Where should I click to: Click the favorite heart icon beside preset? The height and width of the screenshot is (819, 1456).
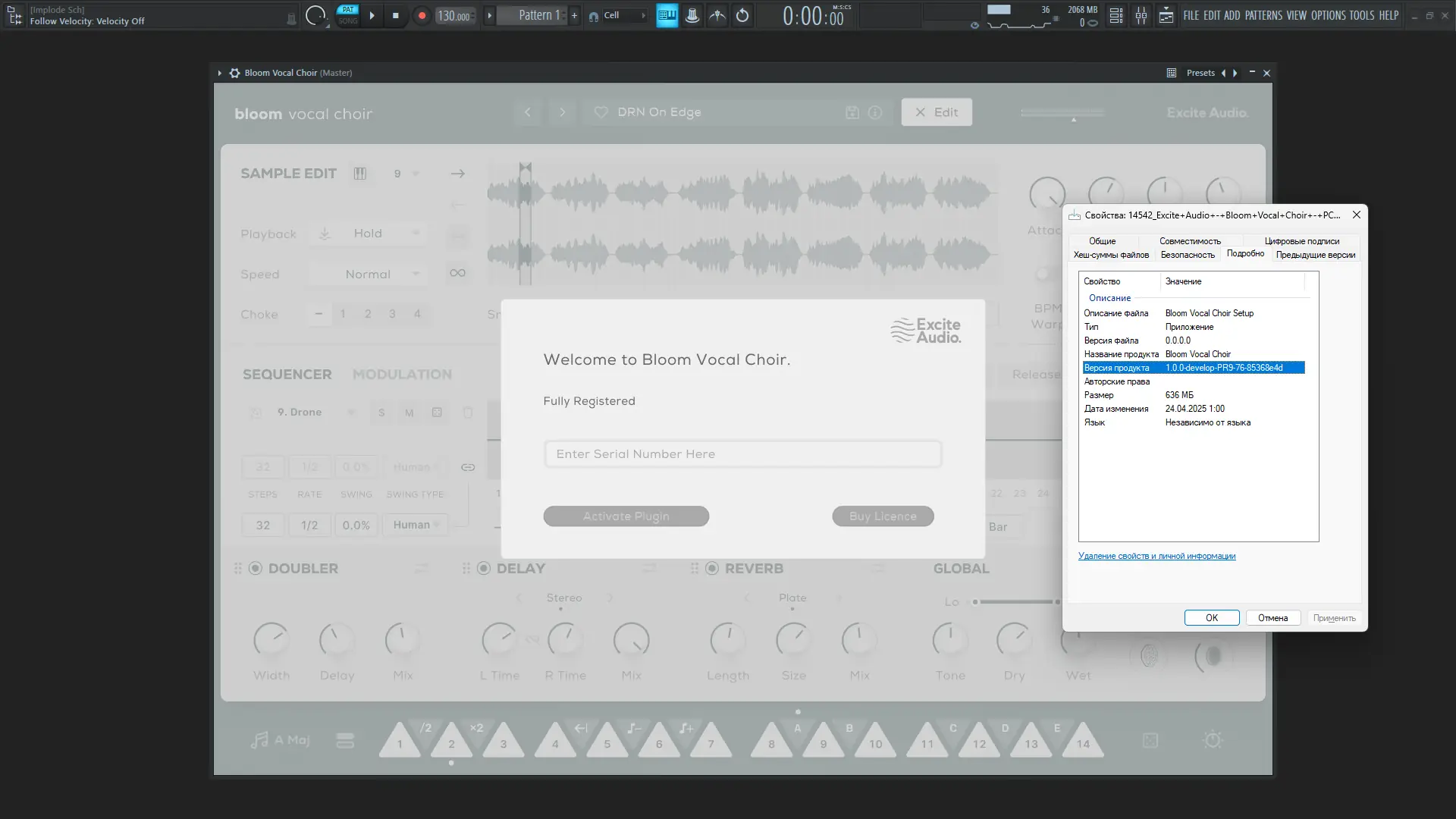(x=601, y=112)
